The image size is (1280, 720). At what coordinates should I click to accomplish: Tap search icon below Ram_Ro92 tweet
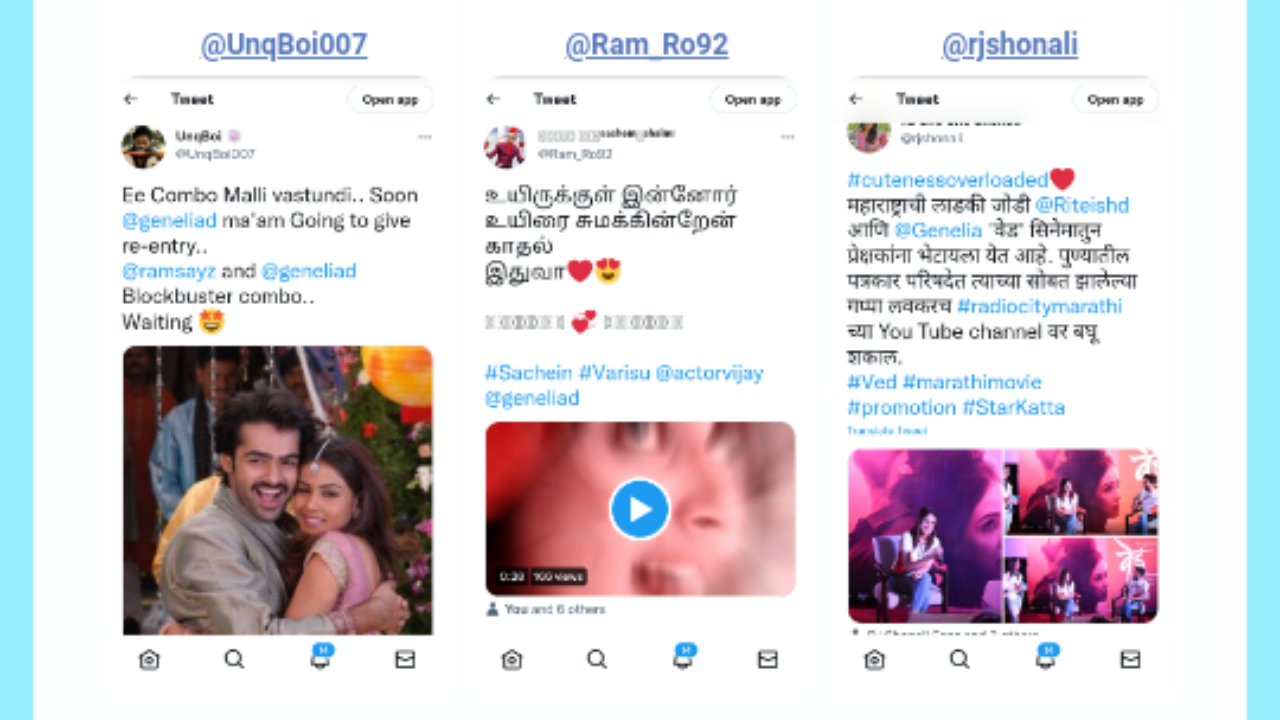[597, 659]
